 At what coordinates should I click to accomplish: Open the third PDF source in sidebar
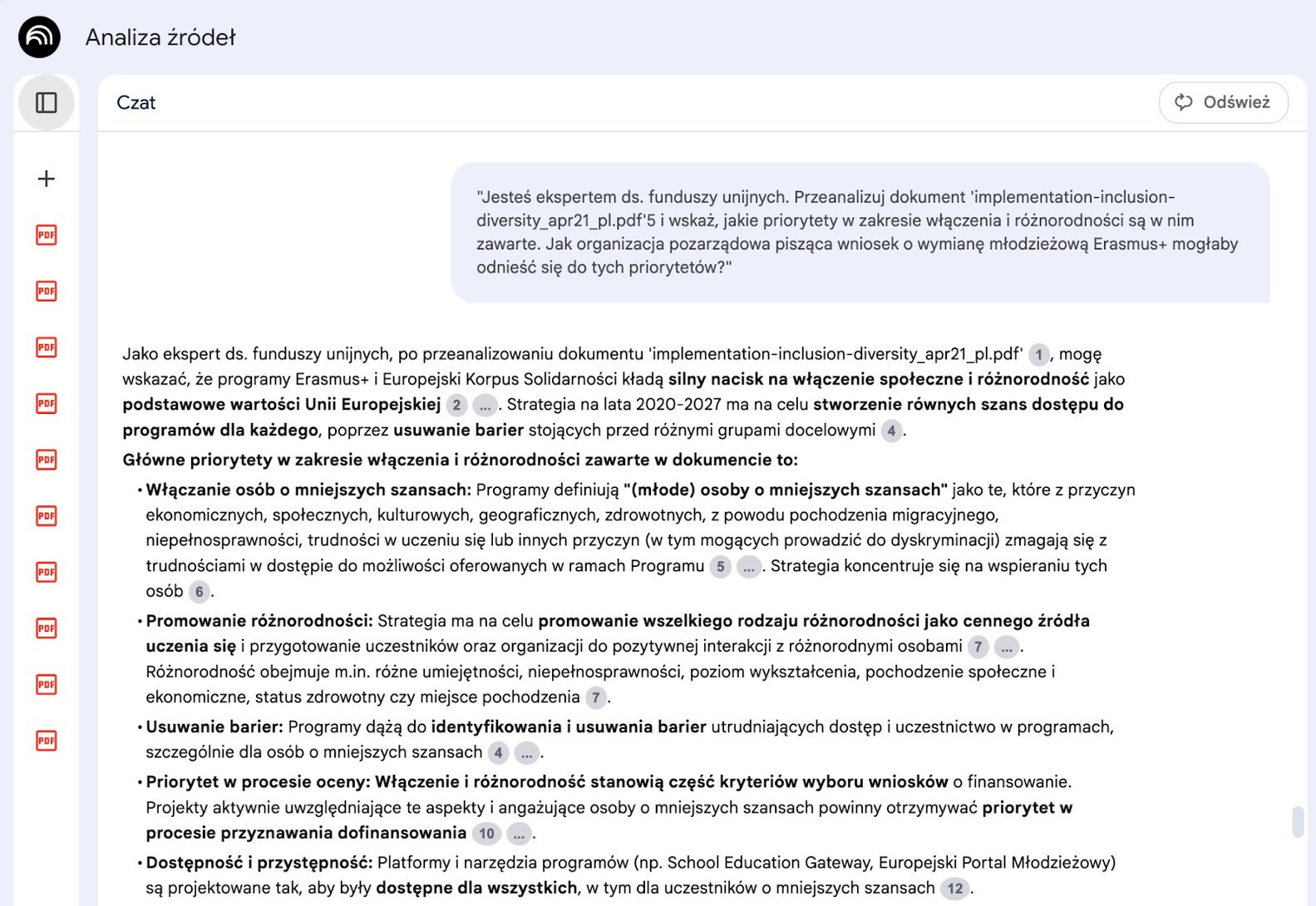47,347
